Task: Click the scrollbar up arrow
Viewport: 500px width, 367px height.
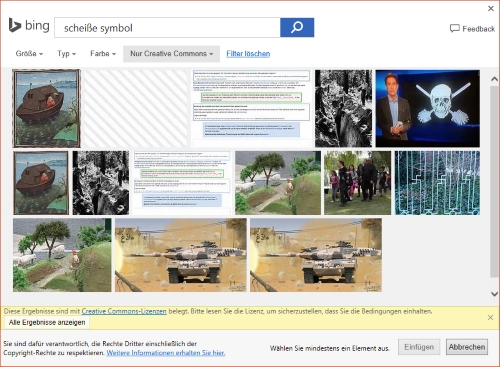Action: coord(494,79)
